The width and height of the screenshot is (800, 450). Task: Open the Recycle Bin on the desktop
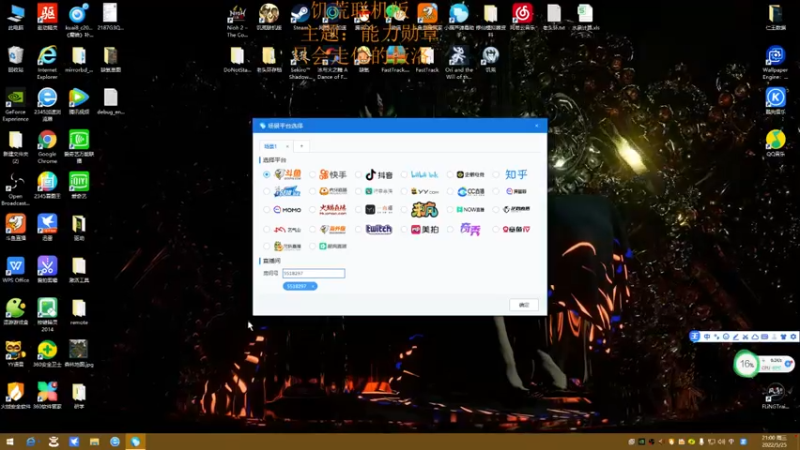[15, 59]
